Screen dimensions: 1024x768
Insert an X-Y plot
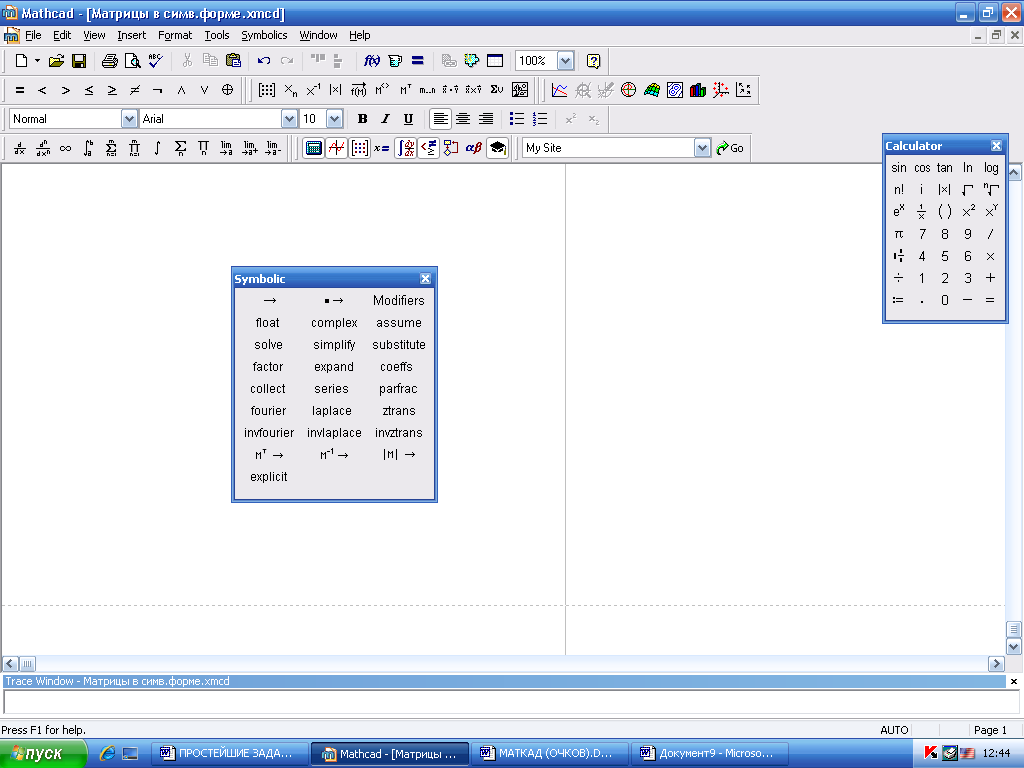[560, 90]
